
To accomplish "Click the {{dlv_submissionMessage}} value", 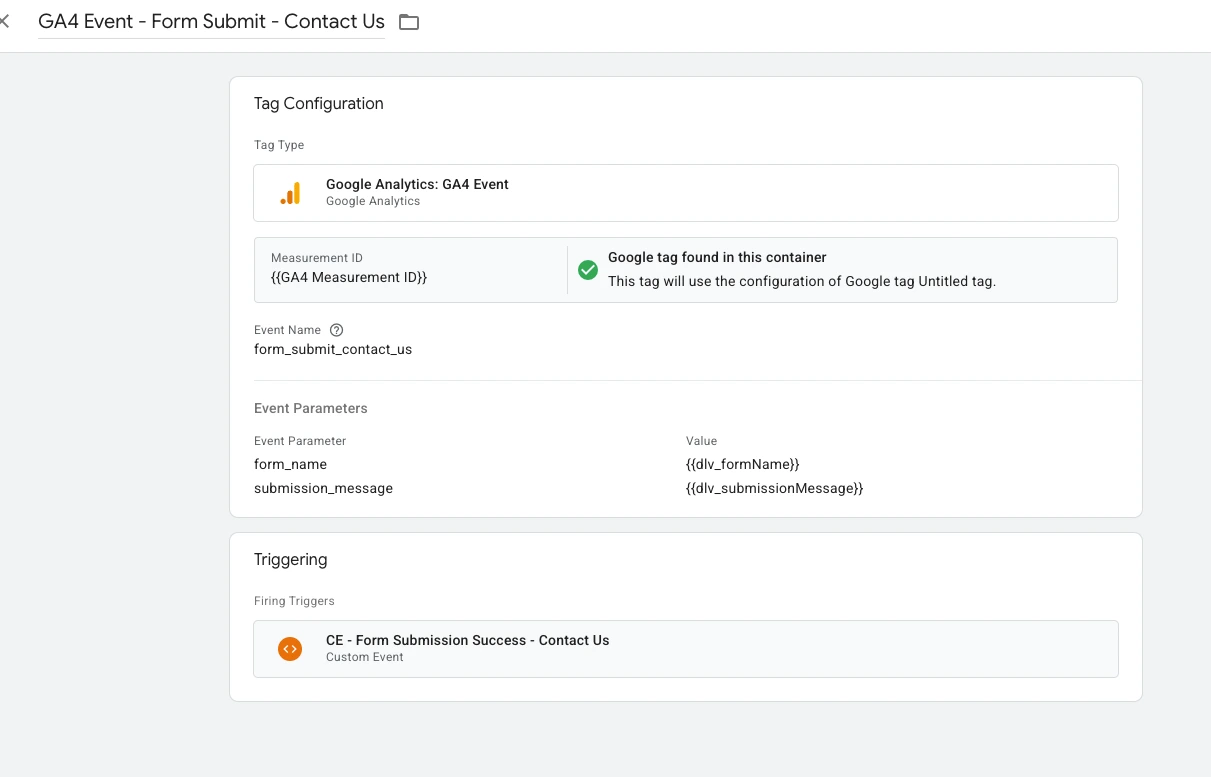I will coord(775,489).
